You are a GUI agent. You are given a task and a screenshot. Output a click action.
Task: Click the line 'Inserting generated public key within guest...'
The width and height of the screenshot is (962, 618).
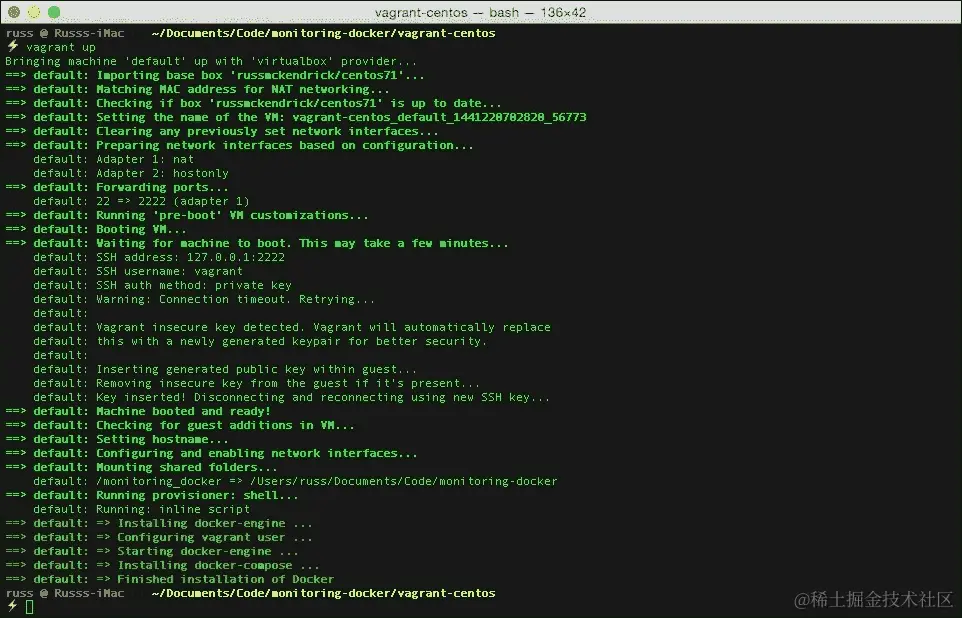[x=256, y=369]
